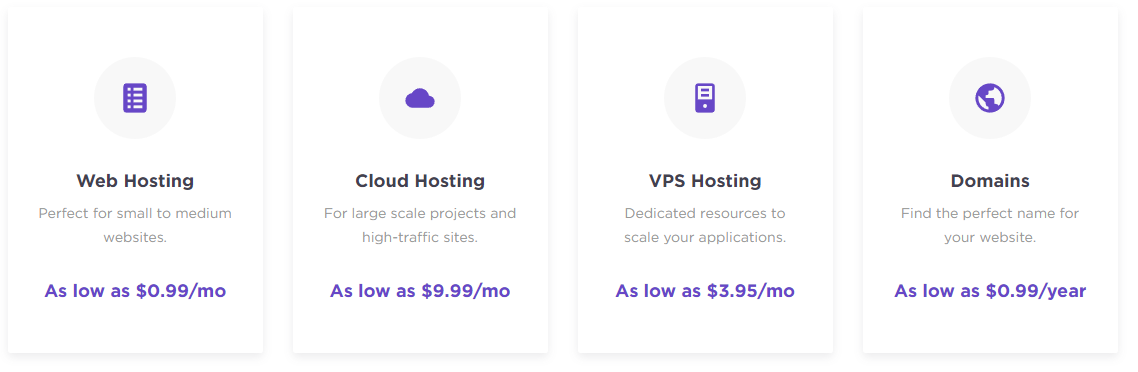Click the VPS Hosting server icon
This screenshot has height=372, width=1138.
pyautogui.click(x=705, y=98)
